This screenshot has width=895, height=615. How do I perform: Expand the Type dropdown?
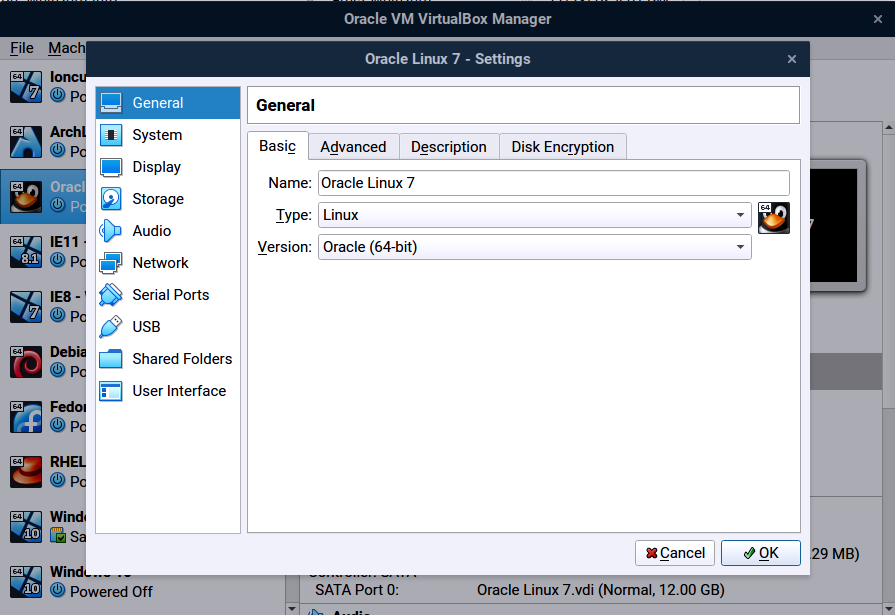click(740, 214)
